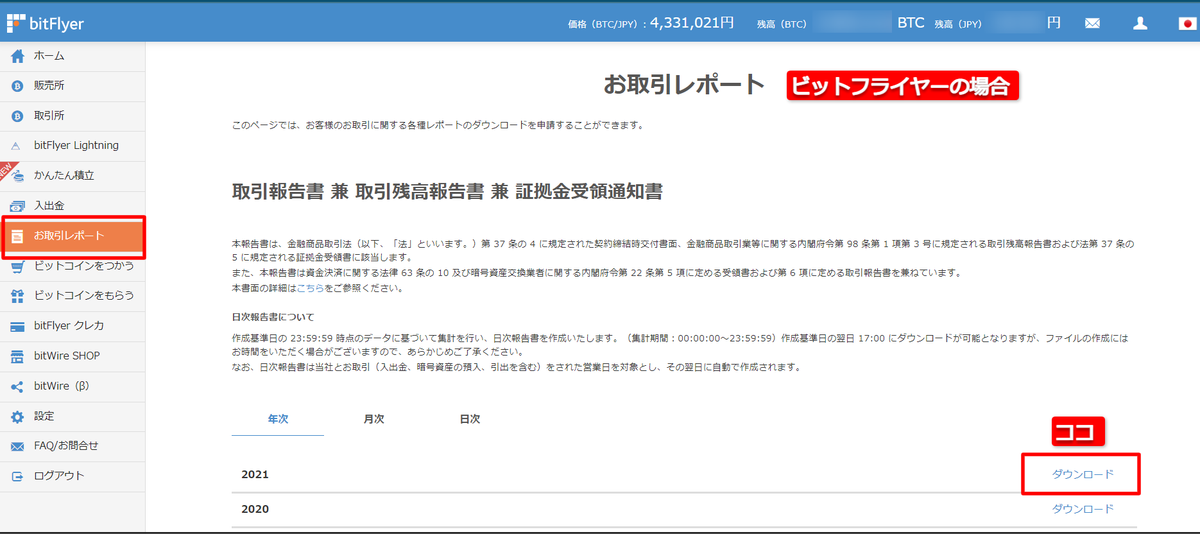This screenshot has width=1200, height=534.
Task: Switch to the 日次 tab
Action: click(470, 419)
